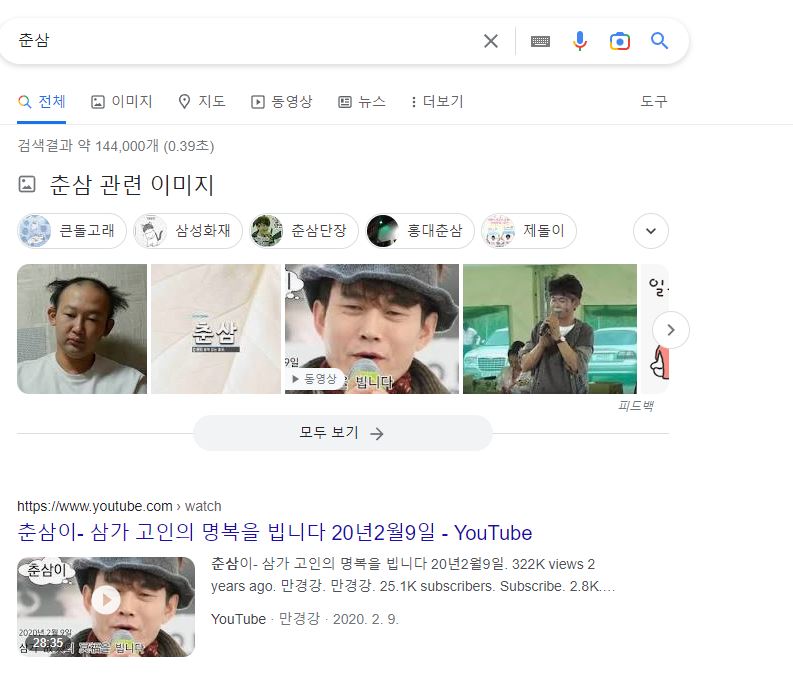Viewport: 793px width, 692px height.
Task: Open the 춘삼이- 삼가 고인의 명복을 빕니다 result title
Action: (x=275, y=533)
